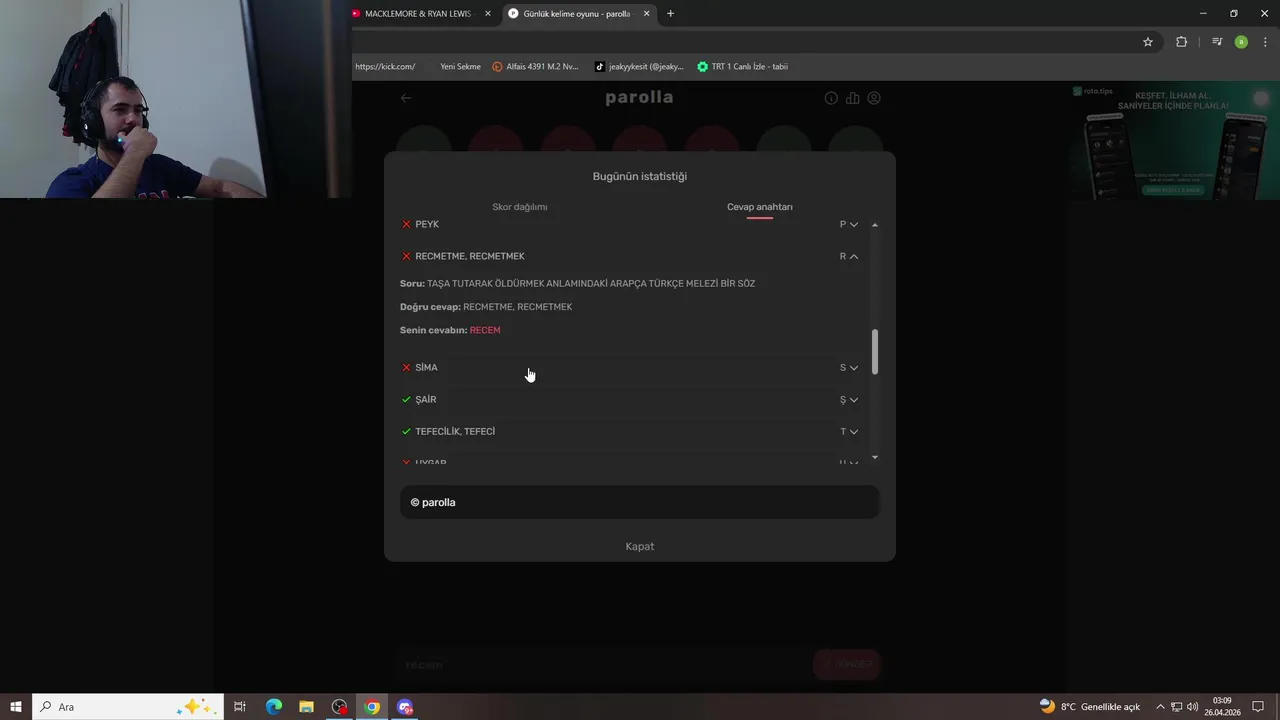Open the roto.tips advertisement banner
Screen dimensions: 1280x720
pos(1174,140)
